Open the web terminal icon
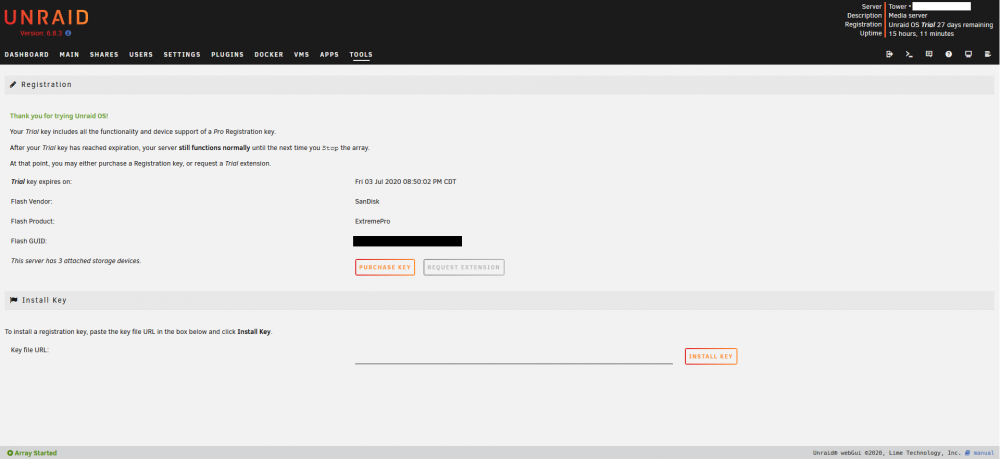 pyautogui.click(x=909, y=54)
